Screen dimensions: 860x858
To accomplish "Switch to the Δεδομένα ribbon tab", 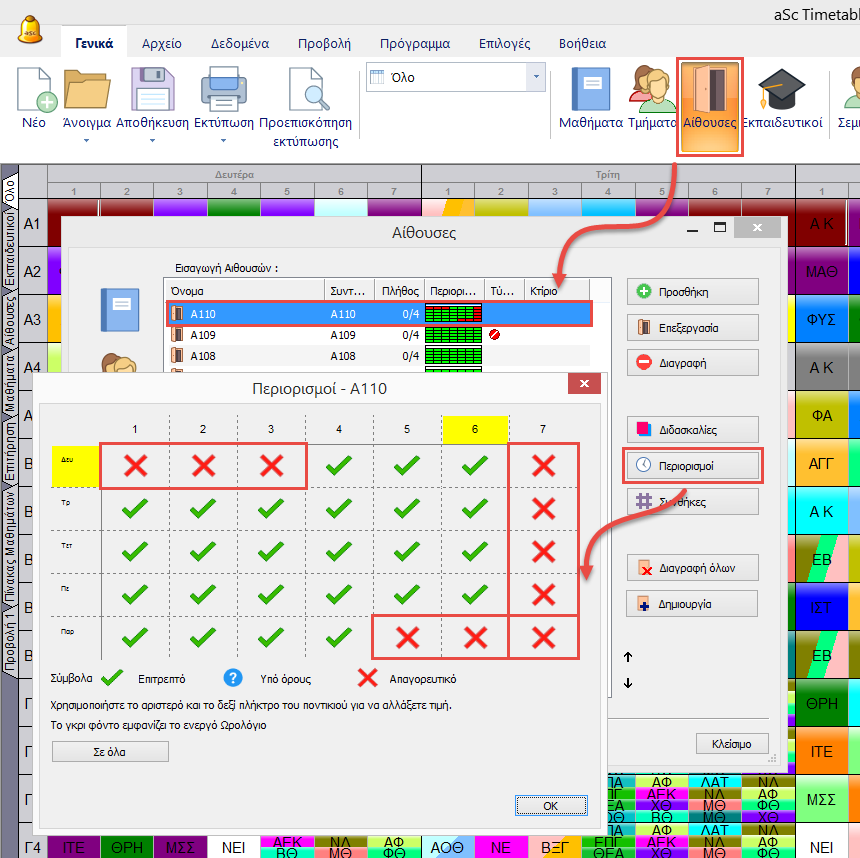I will point(239,44).
